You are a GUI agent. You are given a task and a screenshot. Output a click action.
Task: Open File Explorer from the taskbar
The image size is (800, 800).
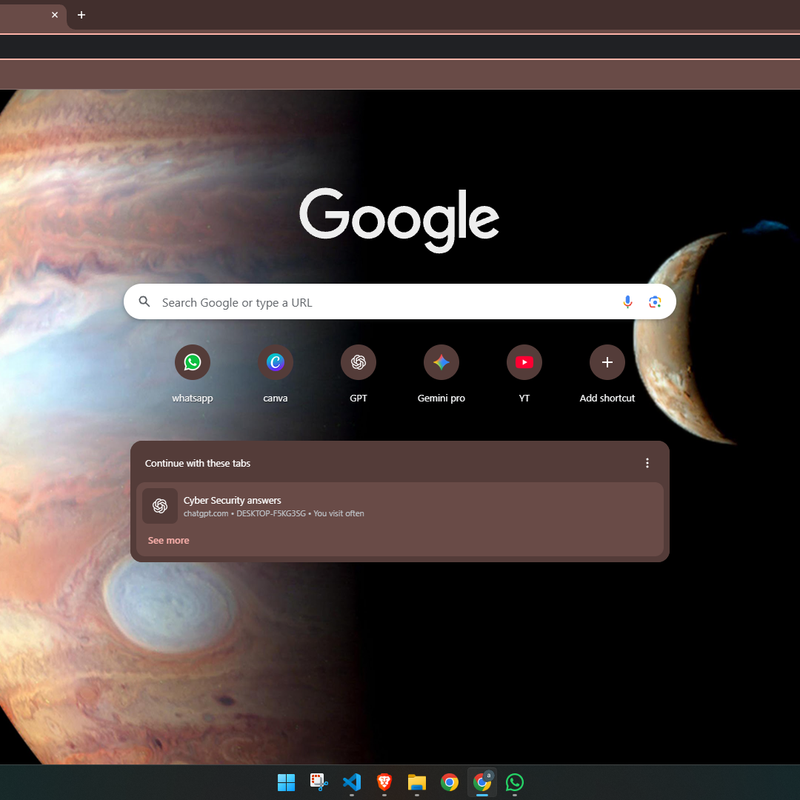tap(417, 782)
